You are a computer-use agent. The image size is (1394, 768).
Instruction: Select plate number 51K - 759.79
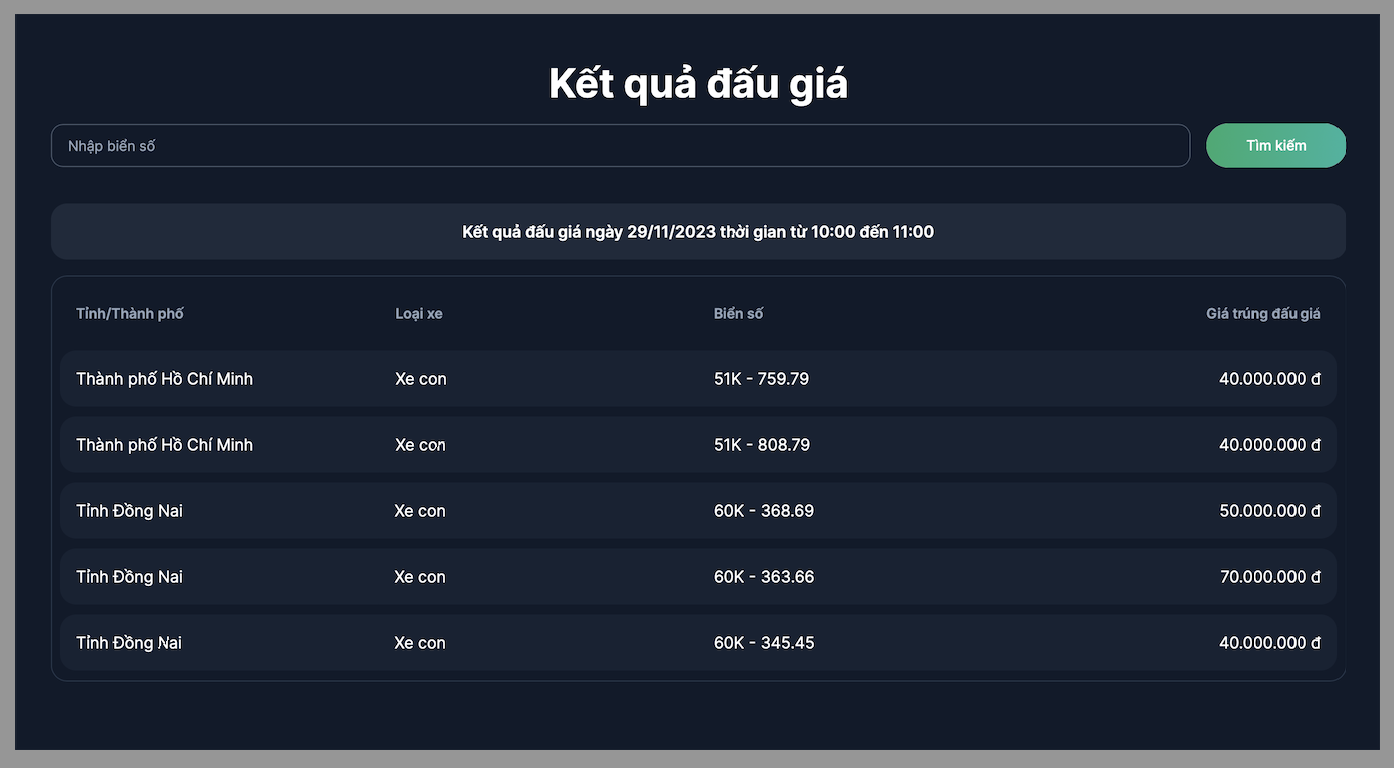(x=761, y=379)
